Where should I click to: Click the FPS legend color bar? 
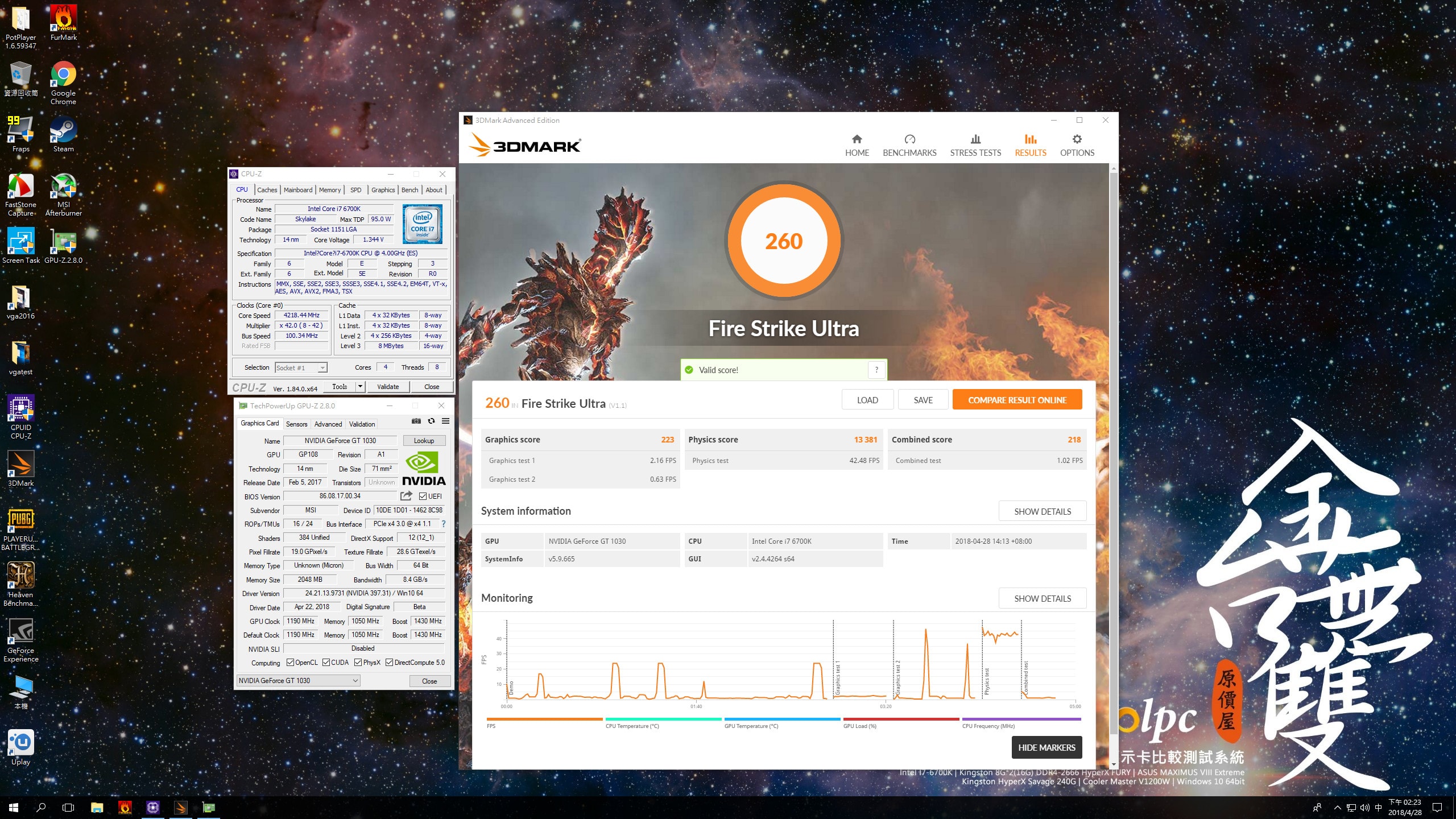pyautogui.click(x=544, y=719)
